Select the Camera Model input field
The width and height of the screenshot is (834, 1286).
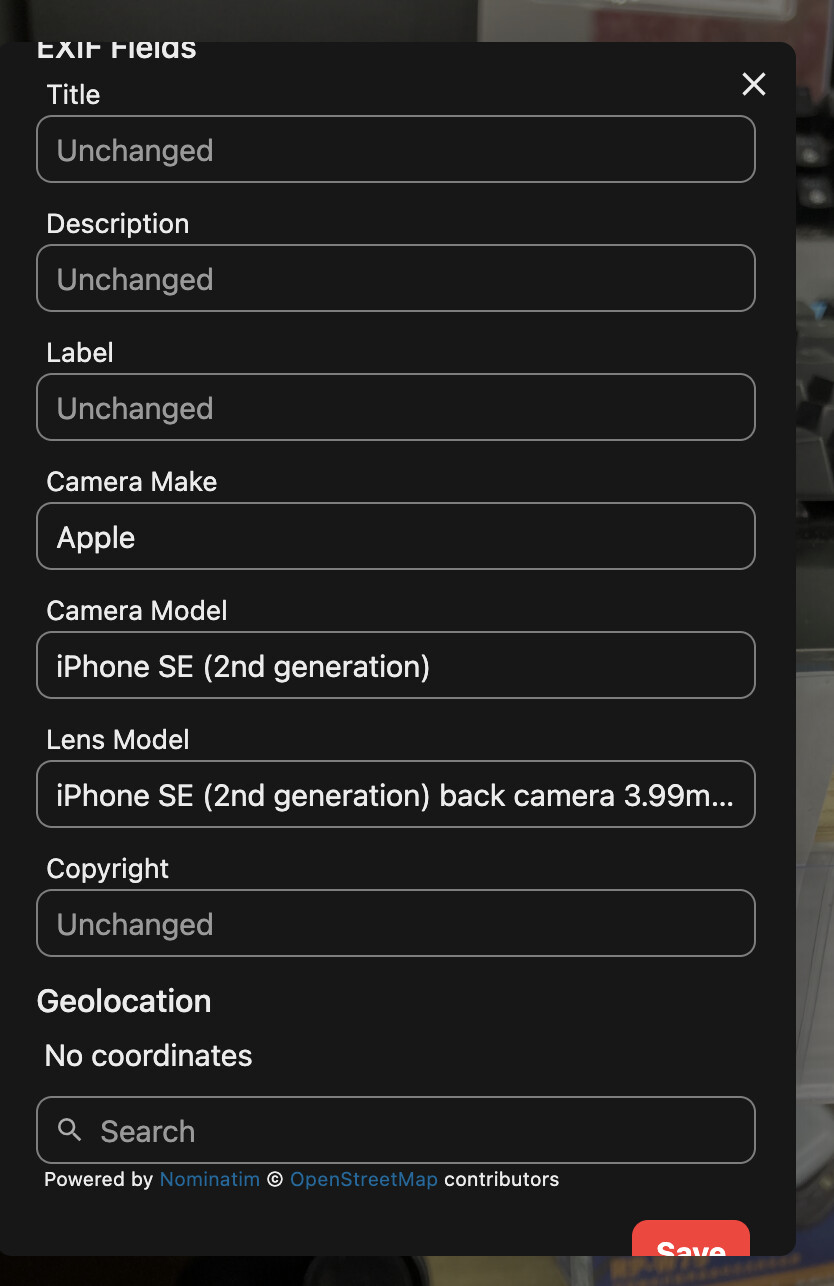(396, 665)
